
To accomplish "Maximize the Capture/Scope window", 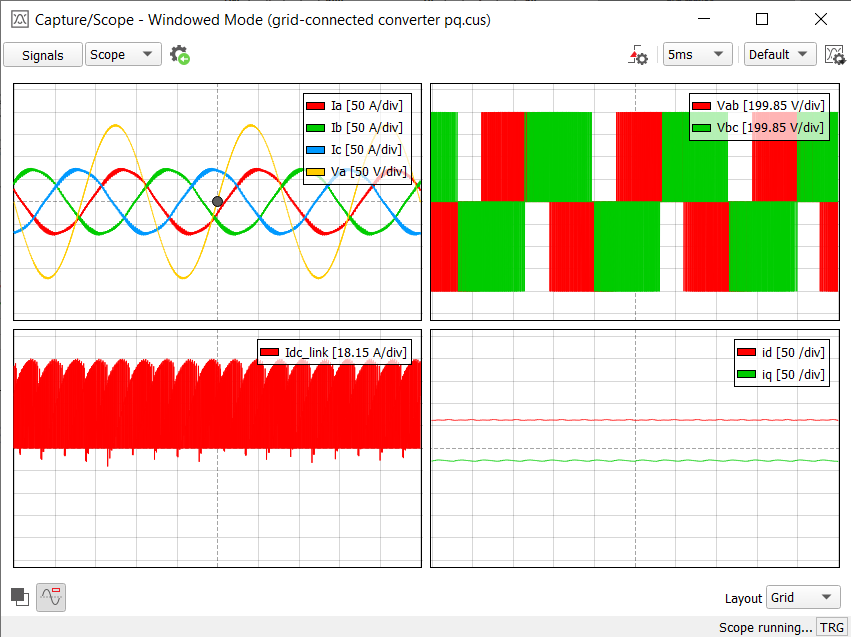I will point(762,19).
